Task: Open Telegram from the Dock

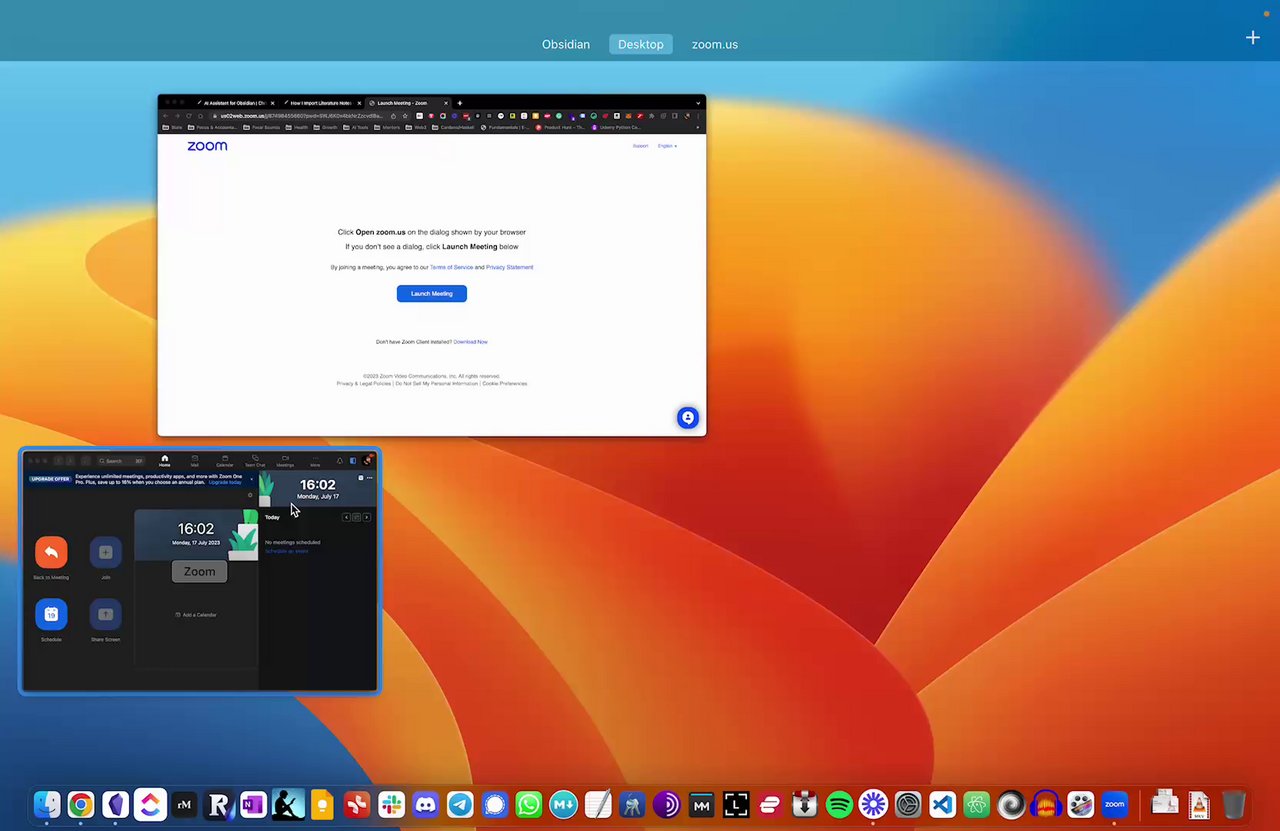Action: coord(460,804)
